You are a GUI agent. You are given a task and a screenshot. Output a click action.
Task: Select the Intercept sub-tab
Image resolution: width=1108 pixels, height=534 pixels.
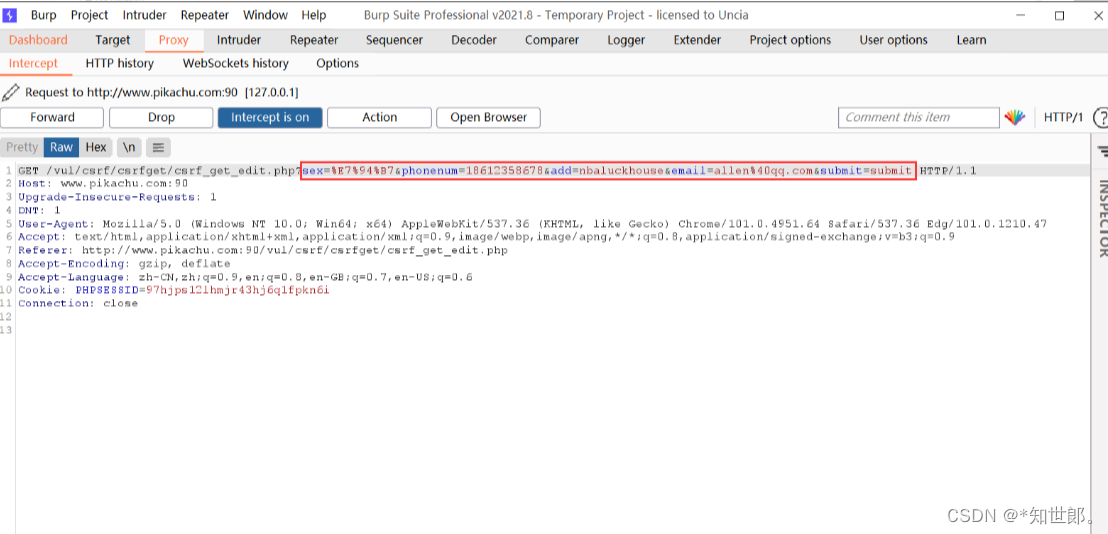[x=33, y=64]
